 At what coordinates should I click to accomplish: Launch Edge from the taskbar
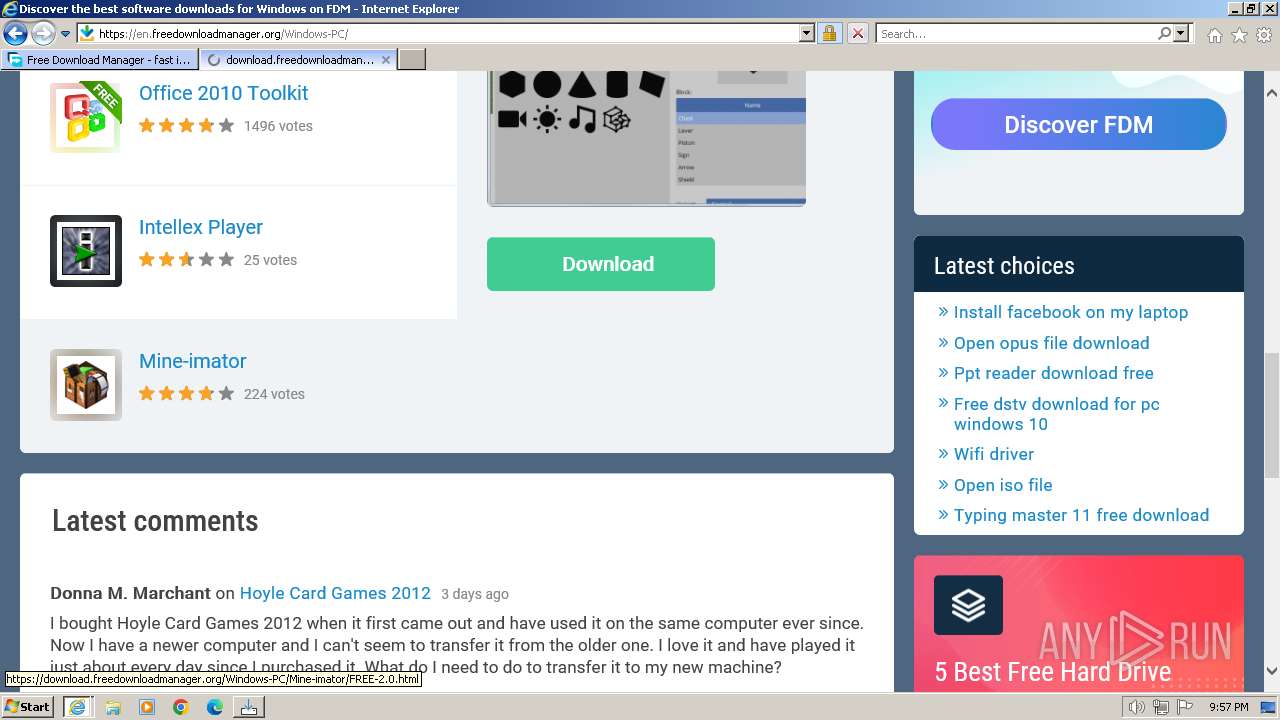pyautogui.click(x=214, y=707)
